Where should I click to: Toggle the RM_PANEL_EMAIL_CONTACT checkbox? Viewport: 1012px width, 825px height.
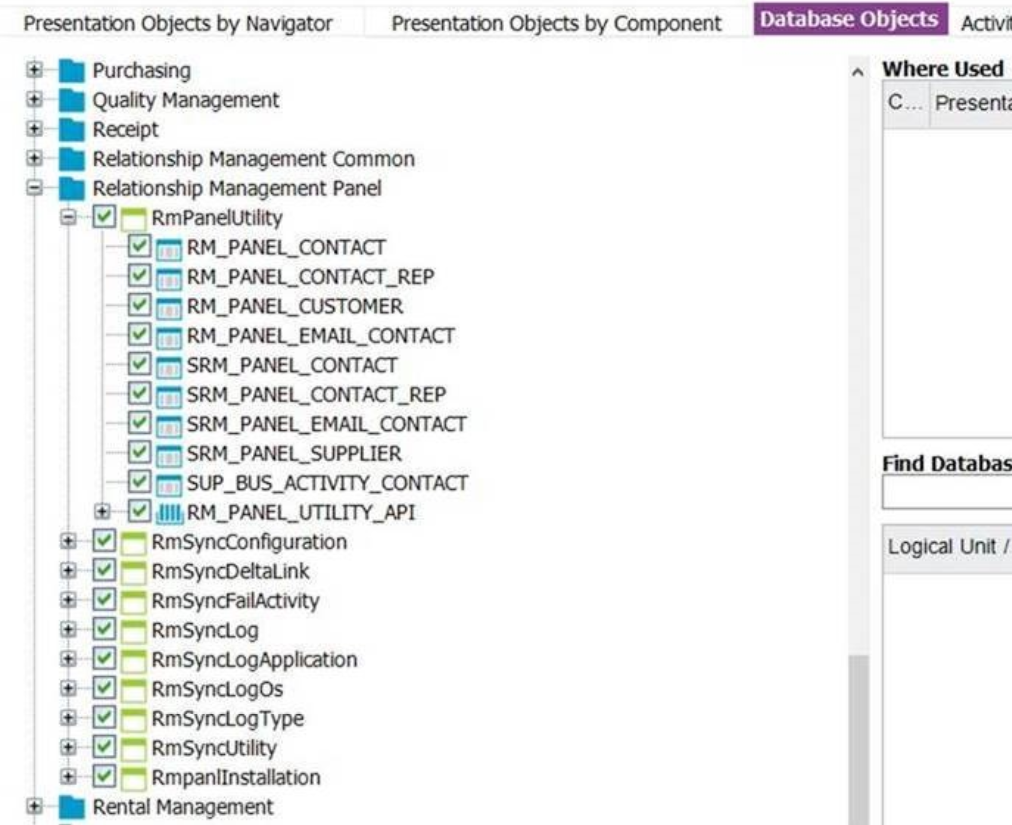tap(139, 334)
